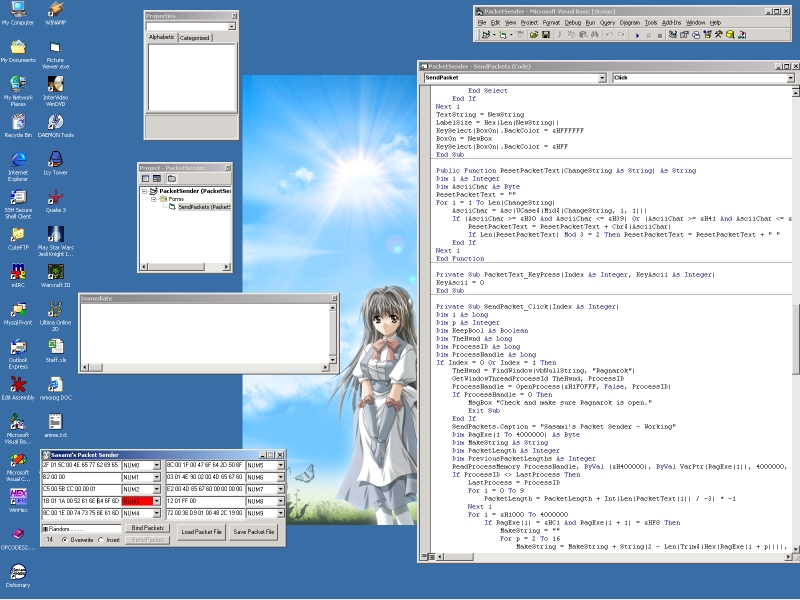The height and width of the screenshot is (600, 800).
Task: Click the Bind Packets button
Action: 147,528
